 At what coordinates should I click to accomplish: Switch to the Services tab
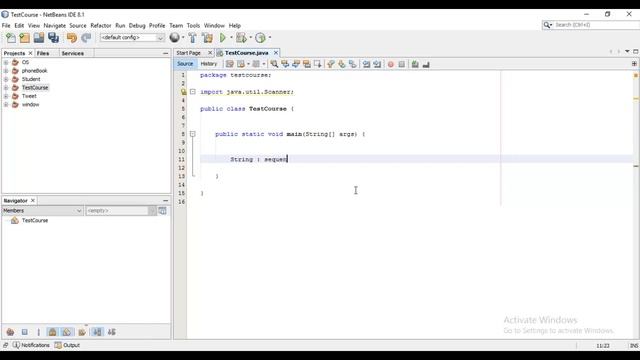pos(73,53)
